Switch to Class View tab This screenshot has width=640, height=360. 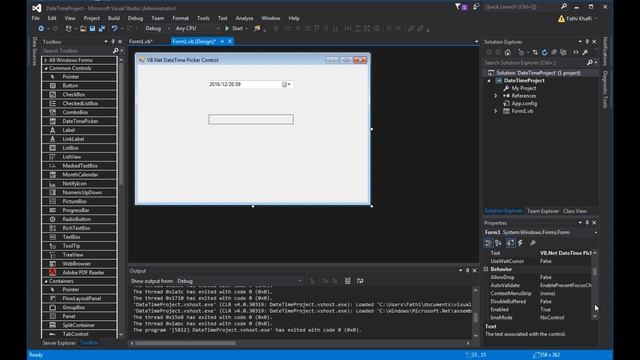pos(575,211)
